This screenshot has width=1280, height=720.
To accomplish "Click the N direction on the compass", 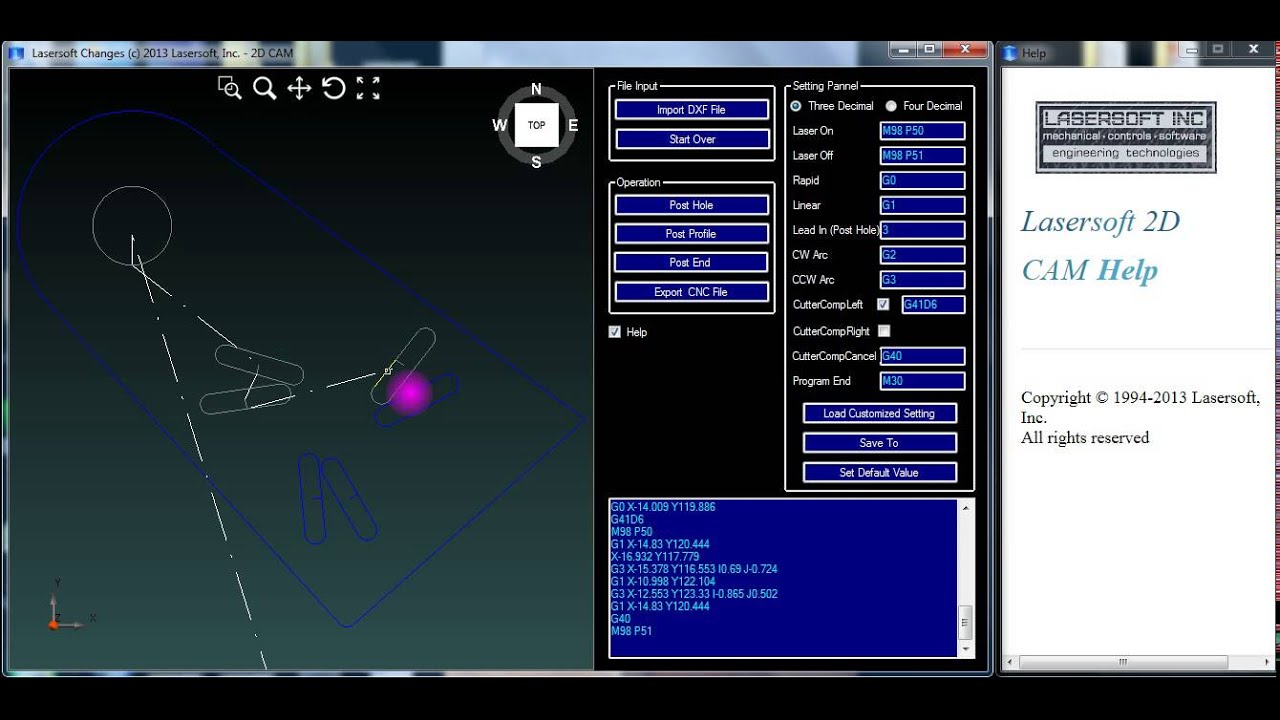I will [x=536, y=89].
